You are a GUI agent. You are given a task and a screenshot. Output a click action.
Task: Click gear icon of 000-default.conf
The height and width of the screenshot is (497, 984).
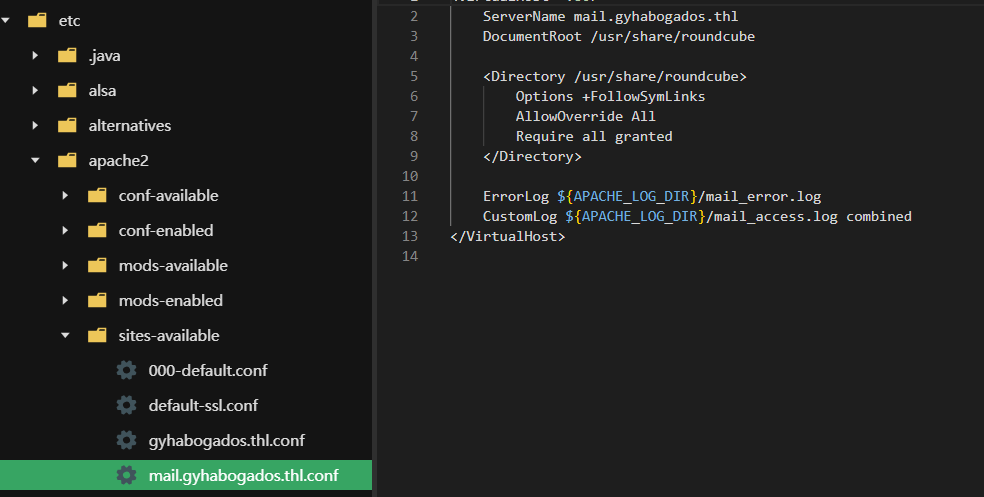tap(126, 370)
